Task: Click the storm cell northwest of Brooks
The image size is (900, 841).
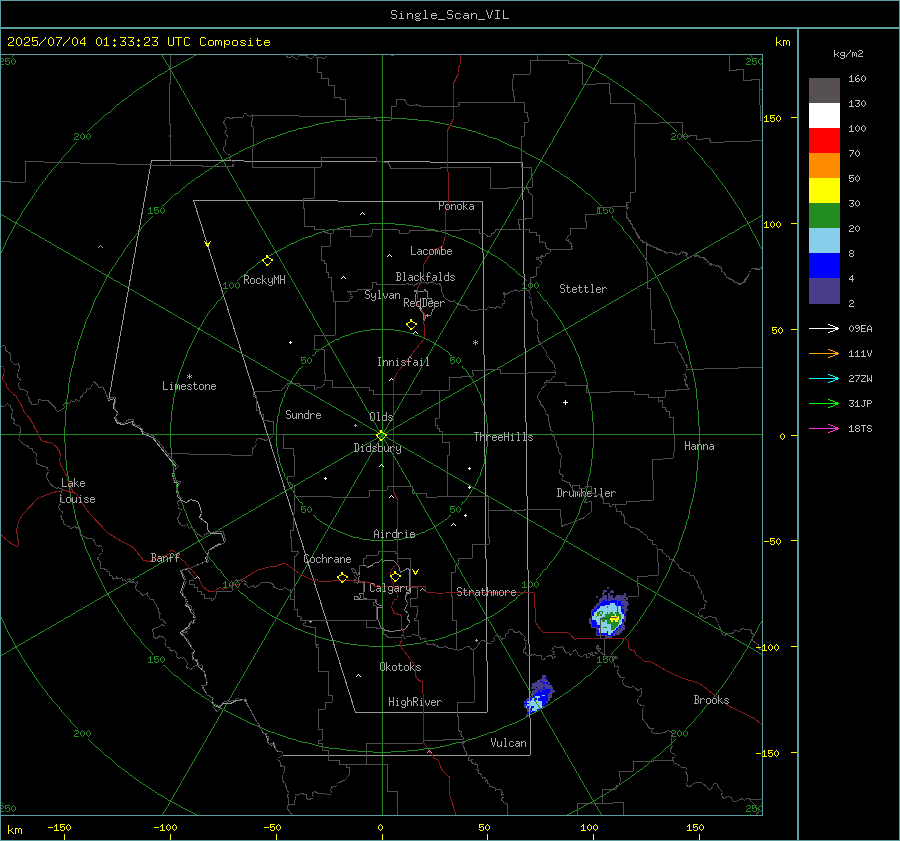Action: point(608,614)
